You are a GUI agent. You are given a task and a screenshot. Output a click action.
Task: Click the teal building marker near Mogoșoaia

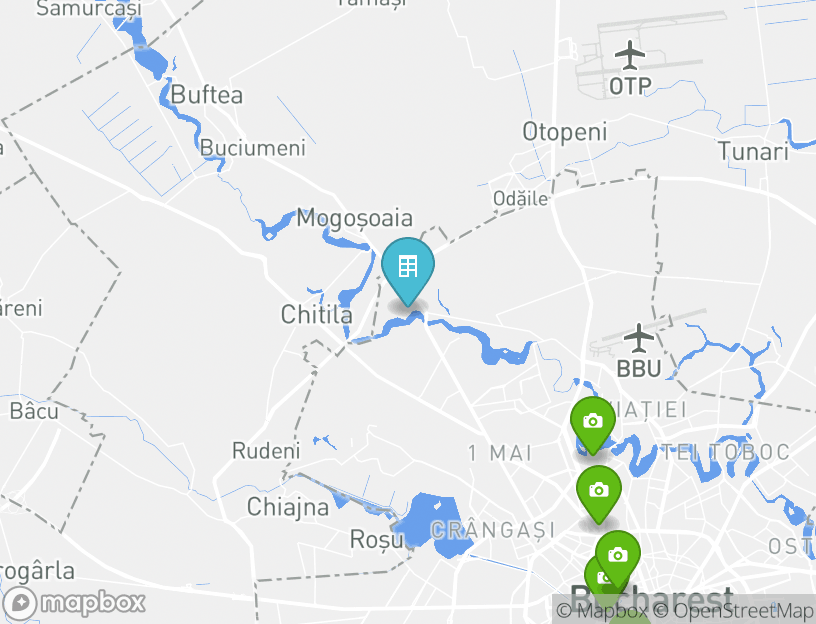tap(407, 271)
